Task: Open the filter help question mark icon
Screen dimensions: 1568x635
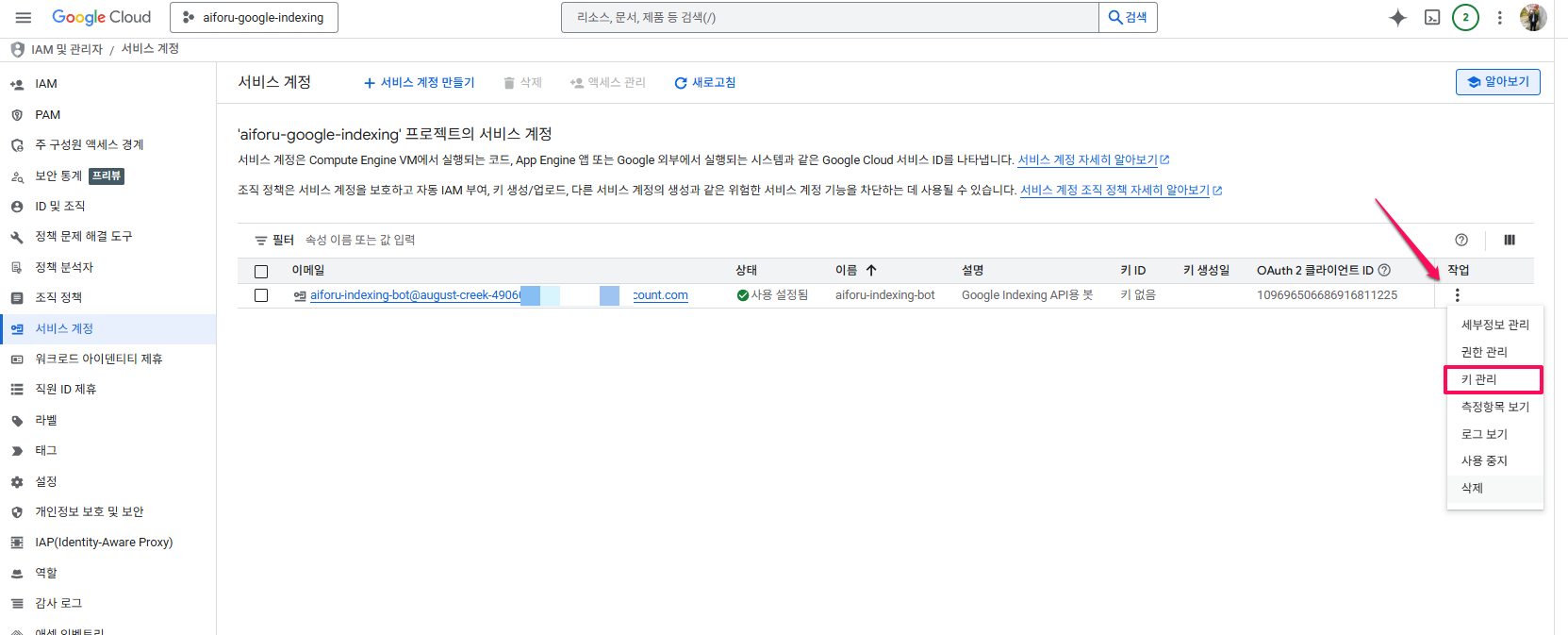Action: tap(1461, 241)
